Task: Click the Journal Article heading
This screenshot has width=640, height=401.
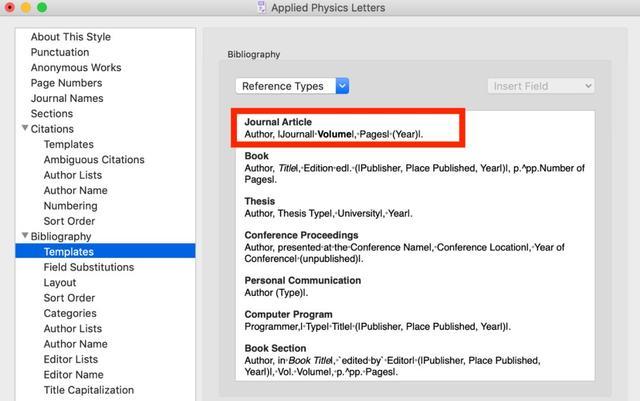Action: click(278, 122)
